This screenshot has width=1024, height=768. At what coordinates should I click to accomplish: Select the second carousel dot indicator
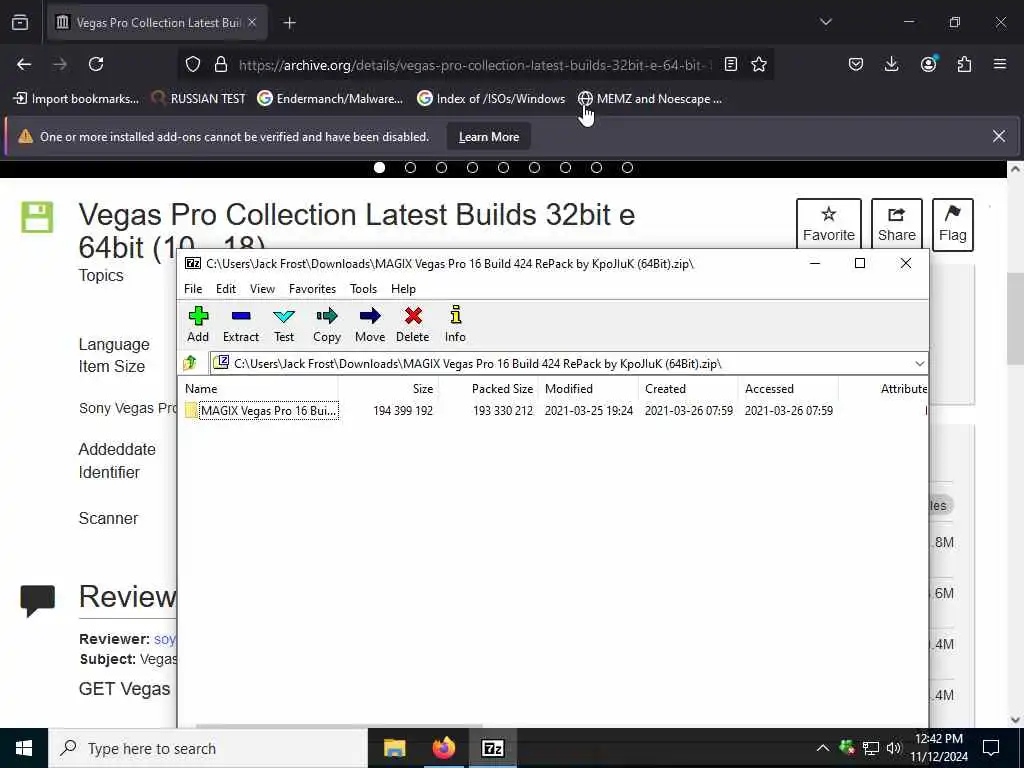(410, 168)
